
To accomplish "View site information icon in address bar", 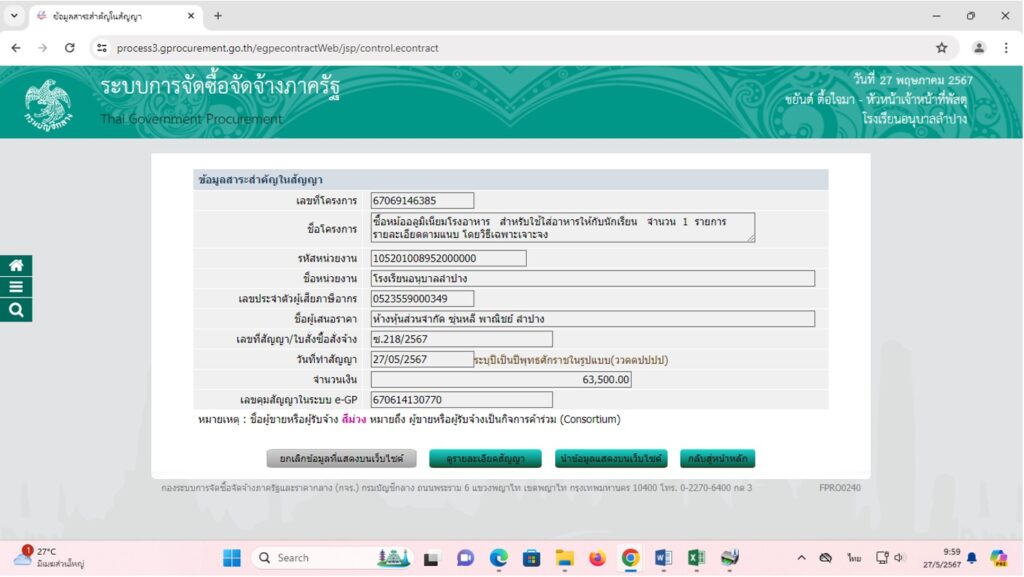I will pos(102,48).
